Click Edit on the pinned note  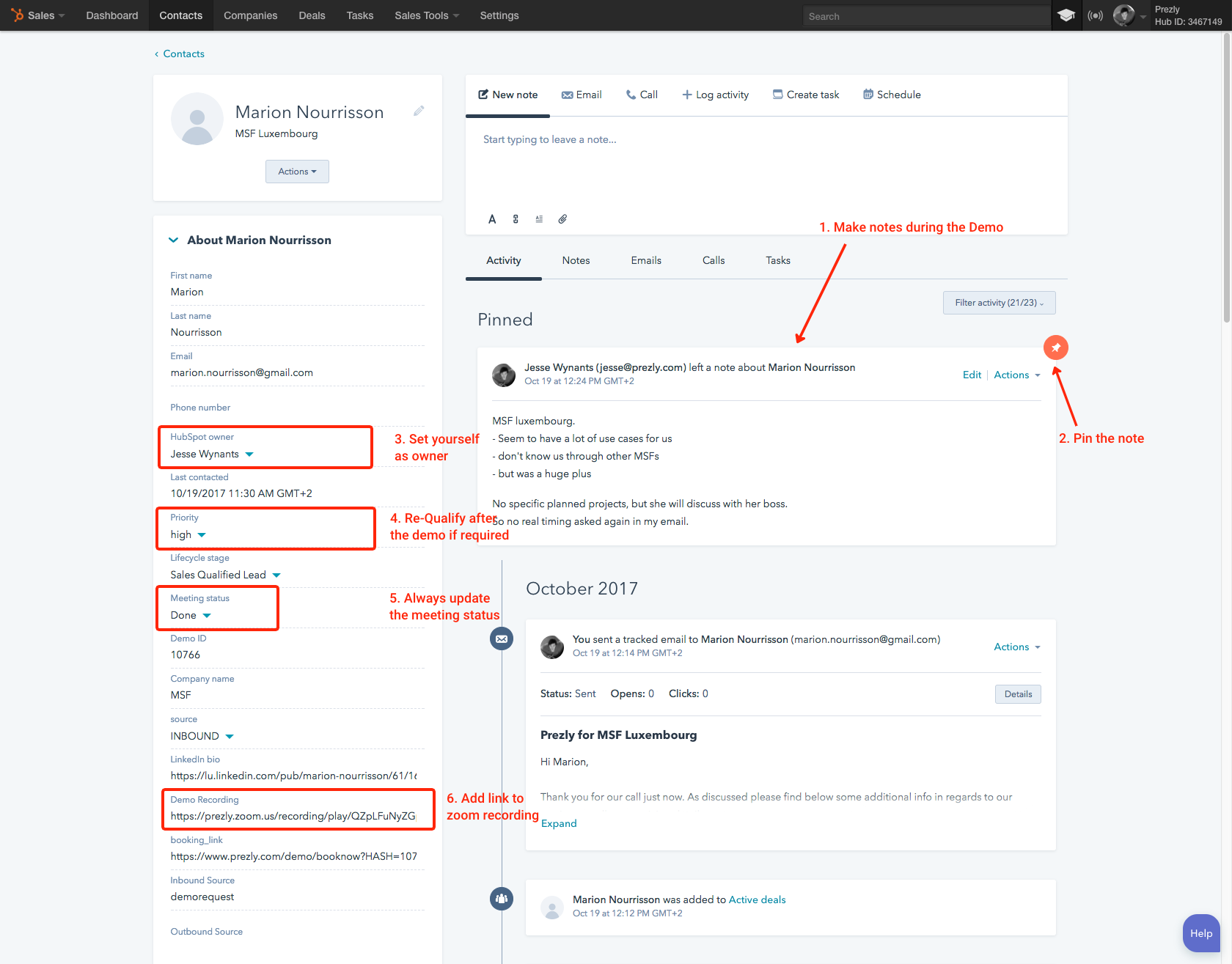[x=972, y=375]
